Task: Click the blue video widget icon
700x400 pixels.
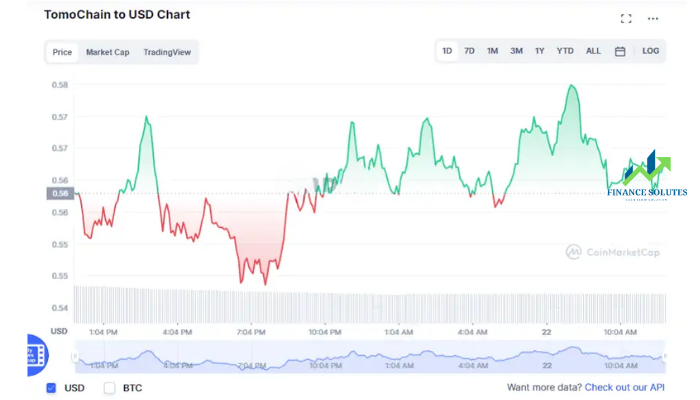Action: click(37, 355)
